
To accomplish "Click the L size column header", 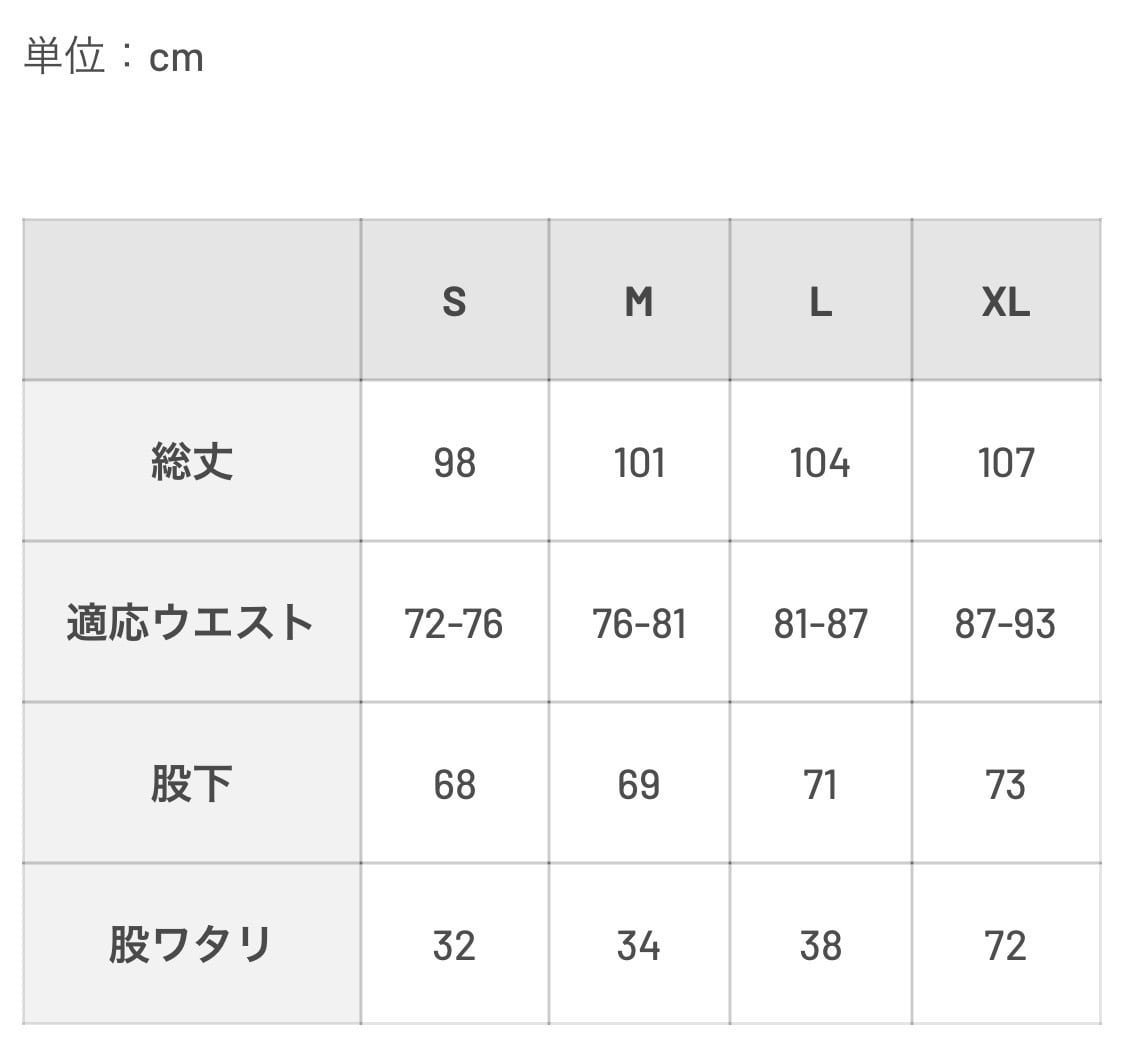I will tap(820, 300).
